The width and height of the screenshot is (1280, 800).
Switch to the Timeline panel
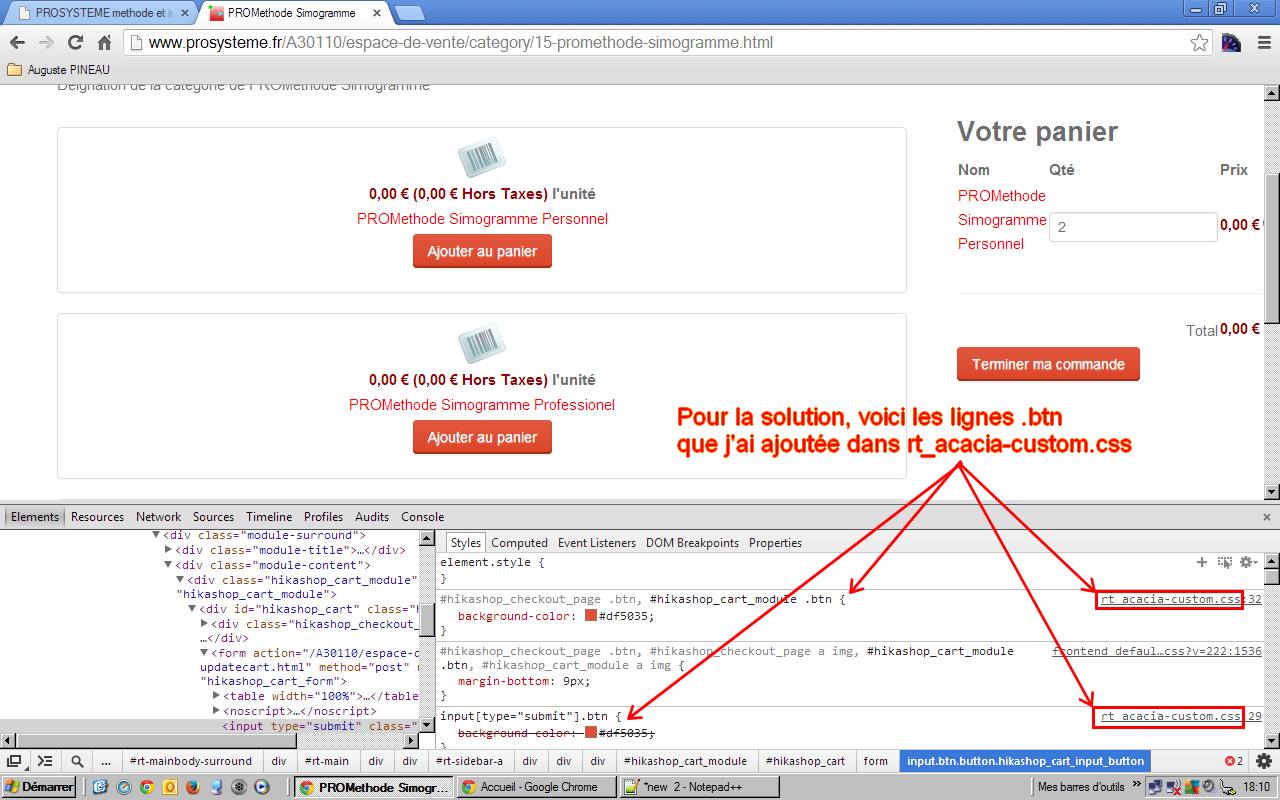tap(269, 517)
